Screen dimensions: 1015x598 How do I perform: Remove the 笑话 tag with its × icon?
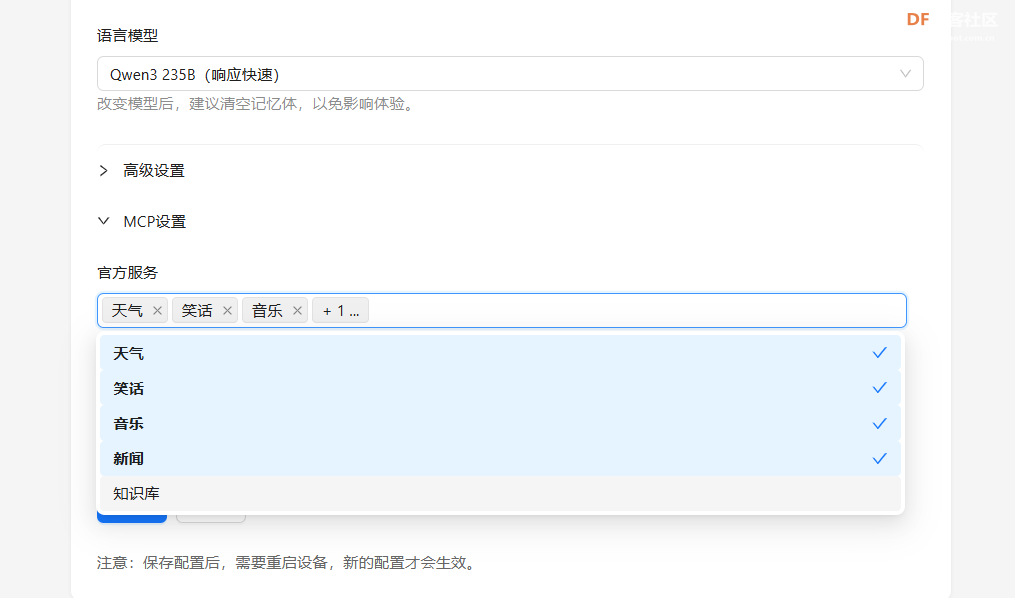pos(227,310)
